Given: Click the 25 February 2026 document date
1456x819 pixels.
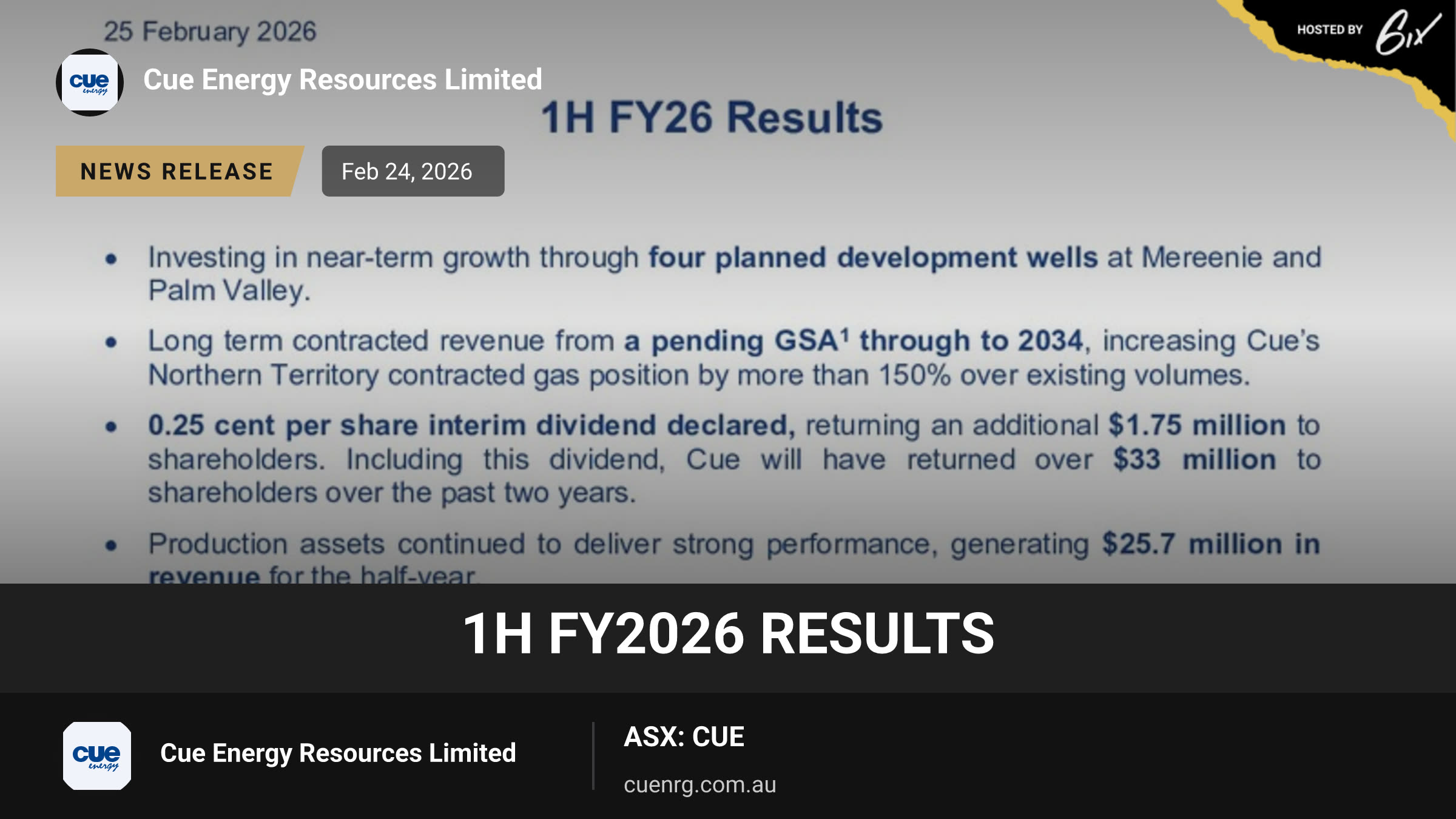Looking at the screenshot, I should (x=210, y=32).
